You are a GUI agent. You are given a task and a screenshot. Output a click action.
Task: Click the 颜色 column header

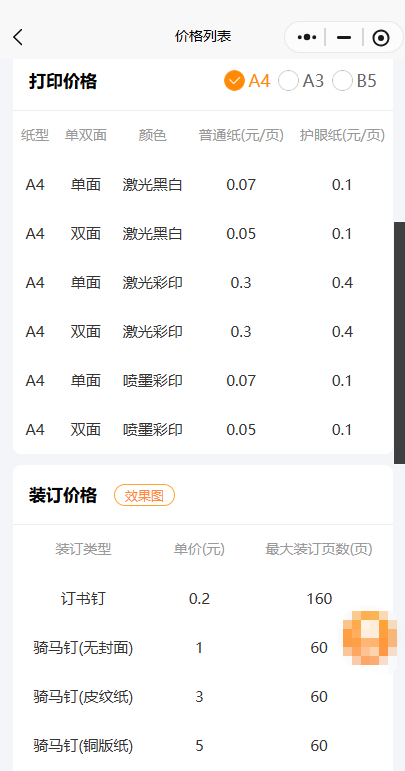click(x=152, y=135)
